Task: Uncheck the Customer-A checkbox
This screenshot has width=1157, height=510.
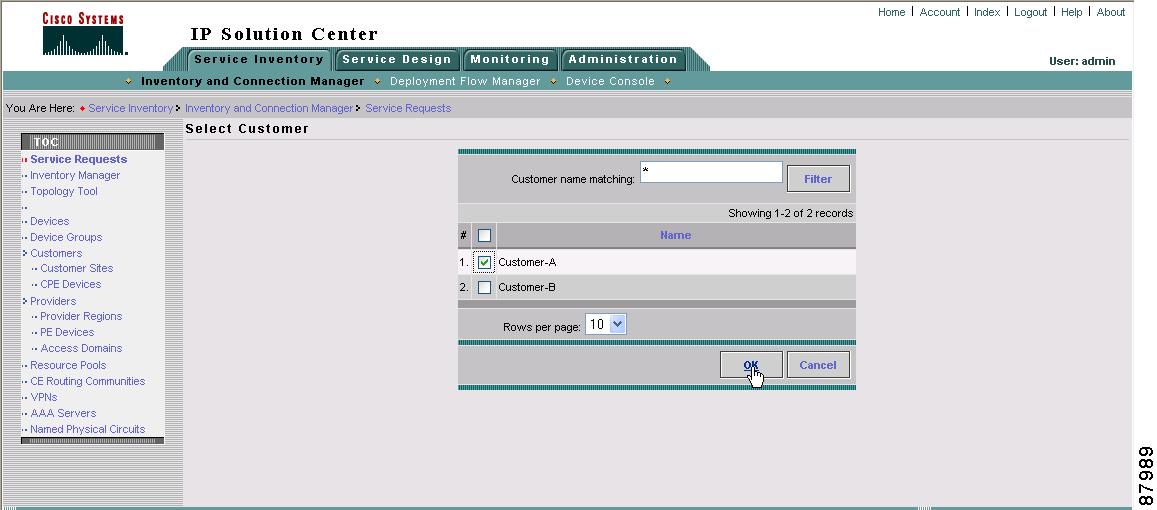Action: coord(484,262)
